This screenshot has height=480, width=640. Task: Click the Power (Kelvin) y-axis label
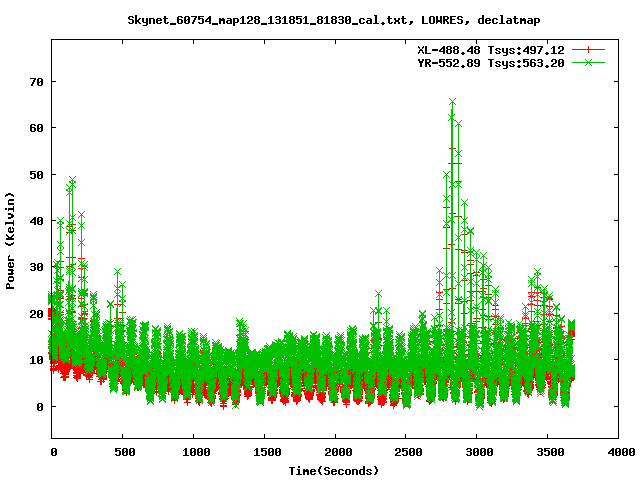[10, 241]
